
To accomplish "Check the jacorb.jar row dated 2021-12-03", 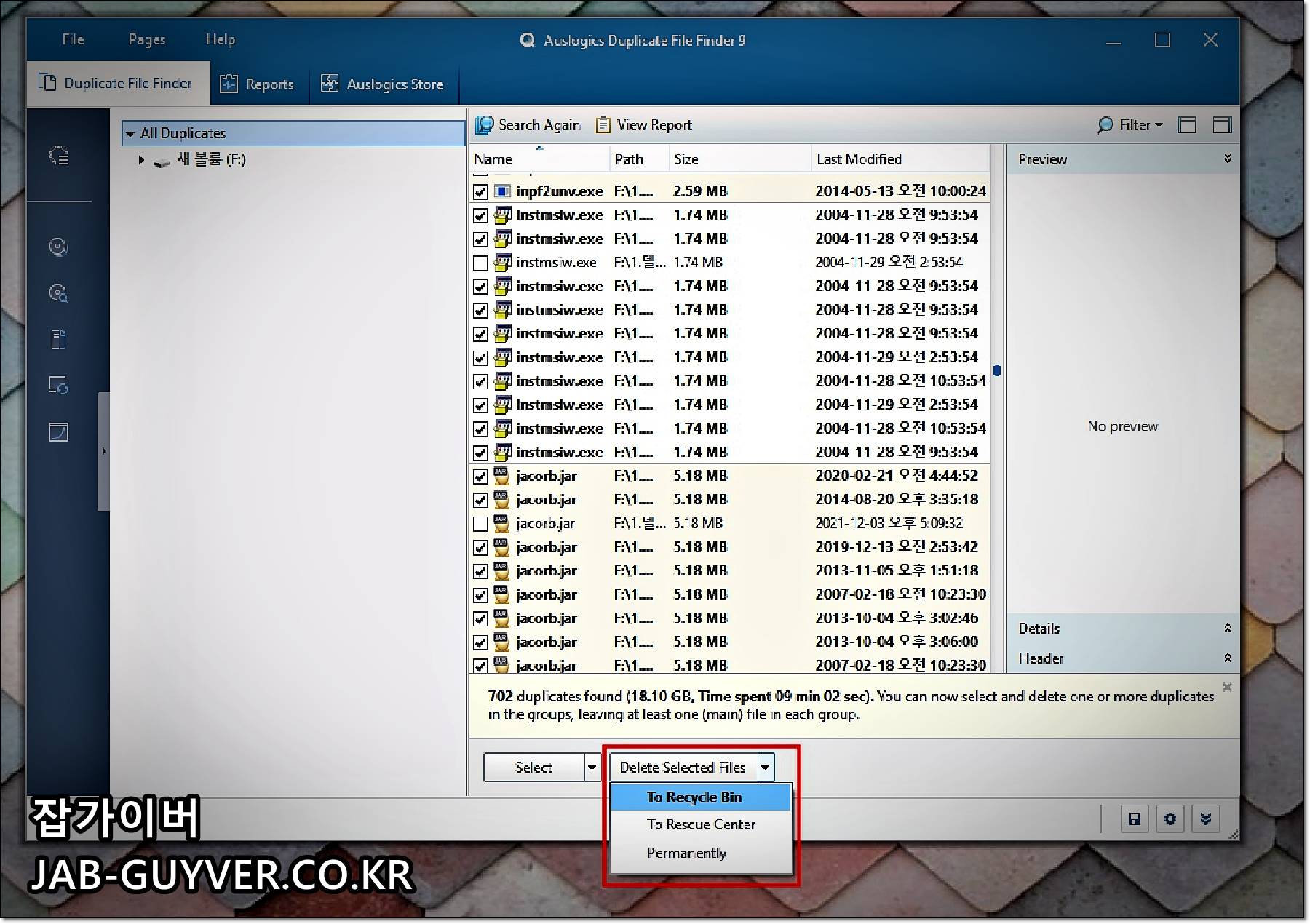I will (x=480, y=524).
